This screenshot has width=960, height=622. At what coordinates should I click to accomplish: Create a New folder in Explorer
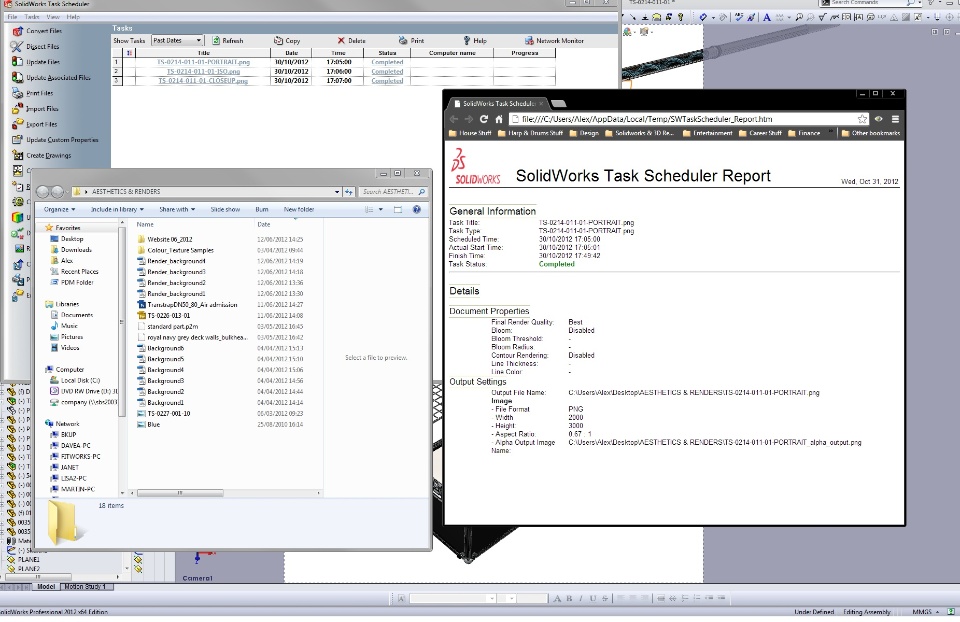click(x=299, y=209)
